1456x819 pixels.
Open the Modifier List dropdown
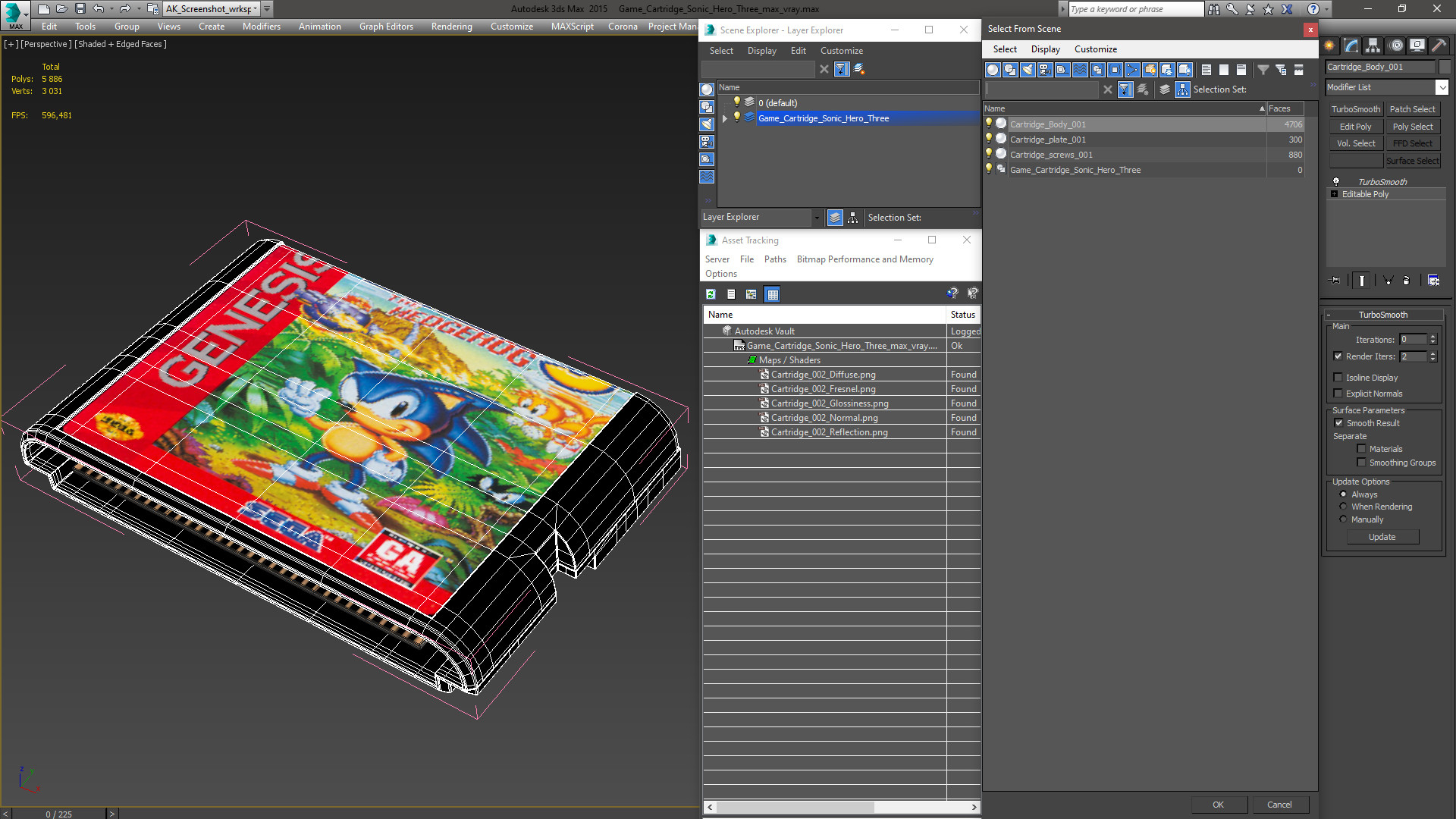pos(1442,87)
